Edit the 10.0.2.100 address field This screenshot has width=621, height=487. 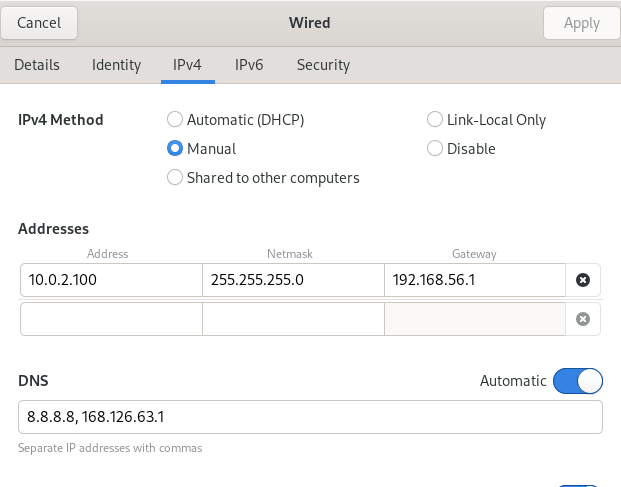pos(111,280)
